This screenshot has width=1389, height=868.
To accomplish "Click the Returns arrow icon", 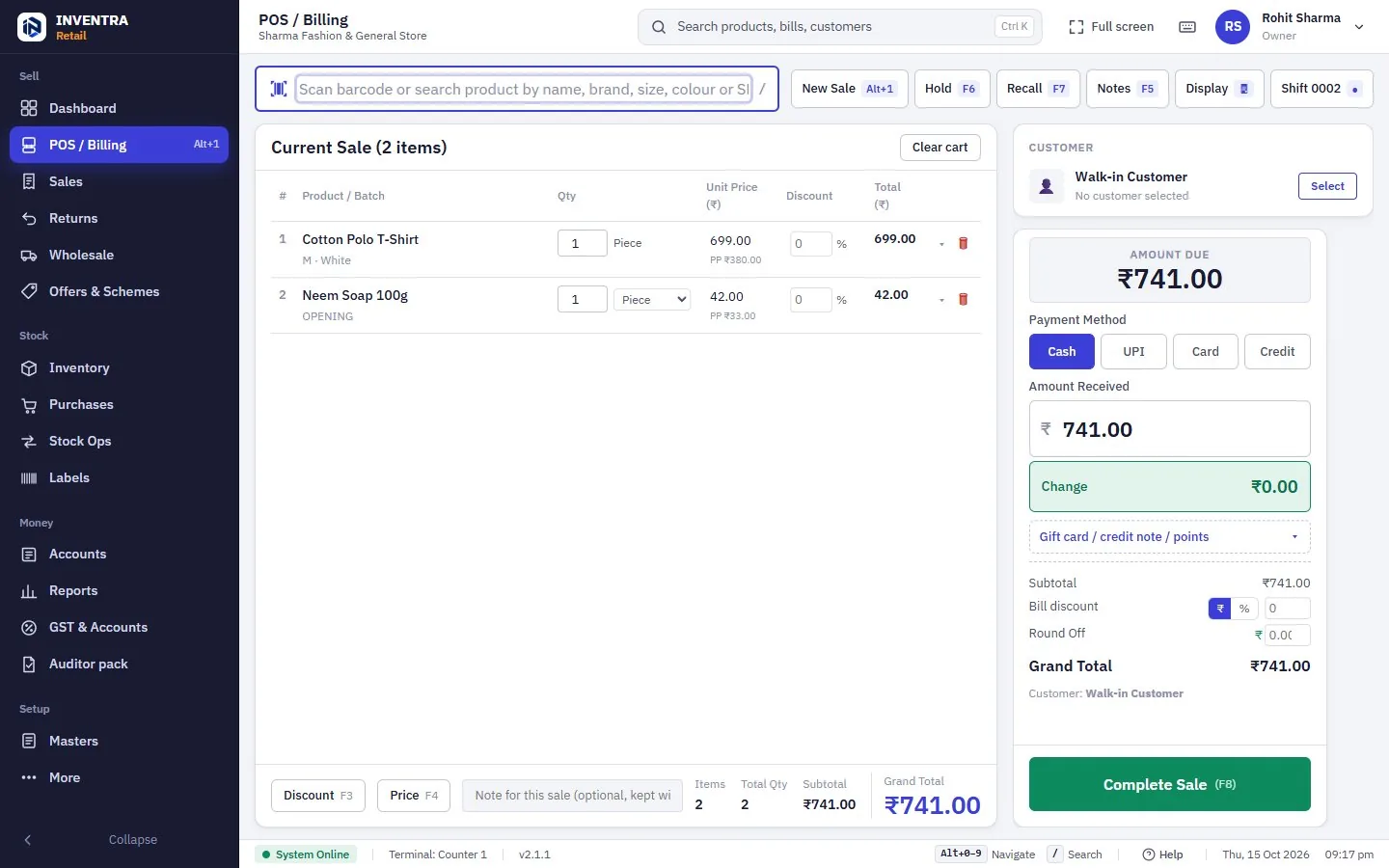I will click(x=29, y=218).
